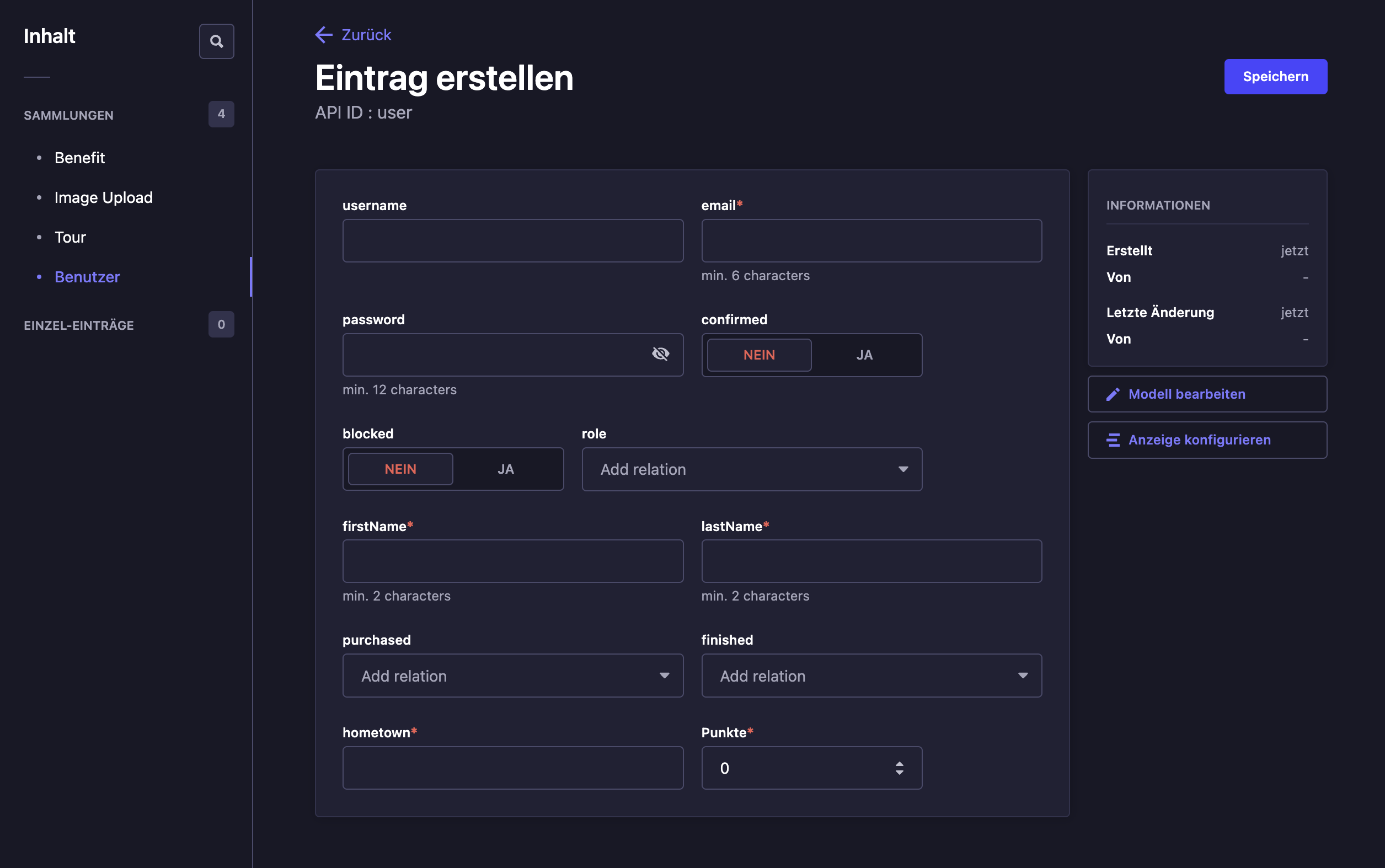The width and height of the screenshot is (1385, 868).
Task: Focus the email input field
Action: point(871,241)
